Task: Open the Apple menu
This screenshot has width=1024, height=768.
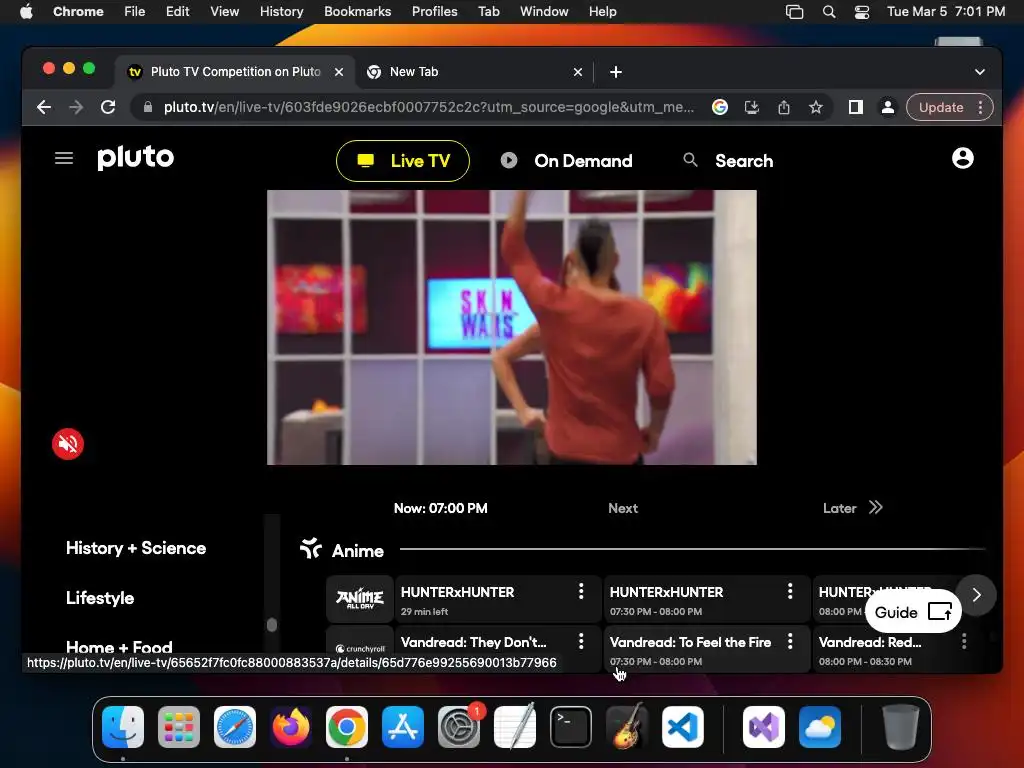Action: 26,11
